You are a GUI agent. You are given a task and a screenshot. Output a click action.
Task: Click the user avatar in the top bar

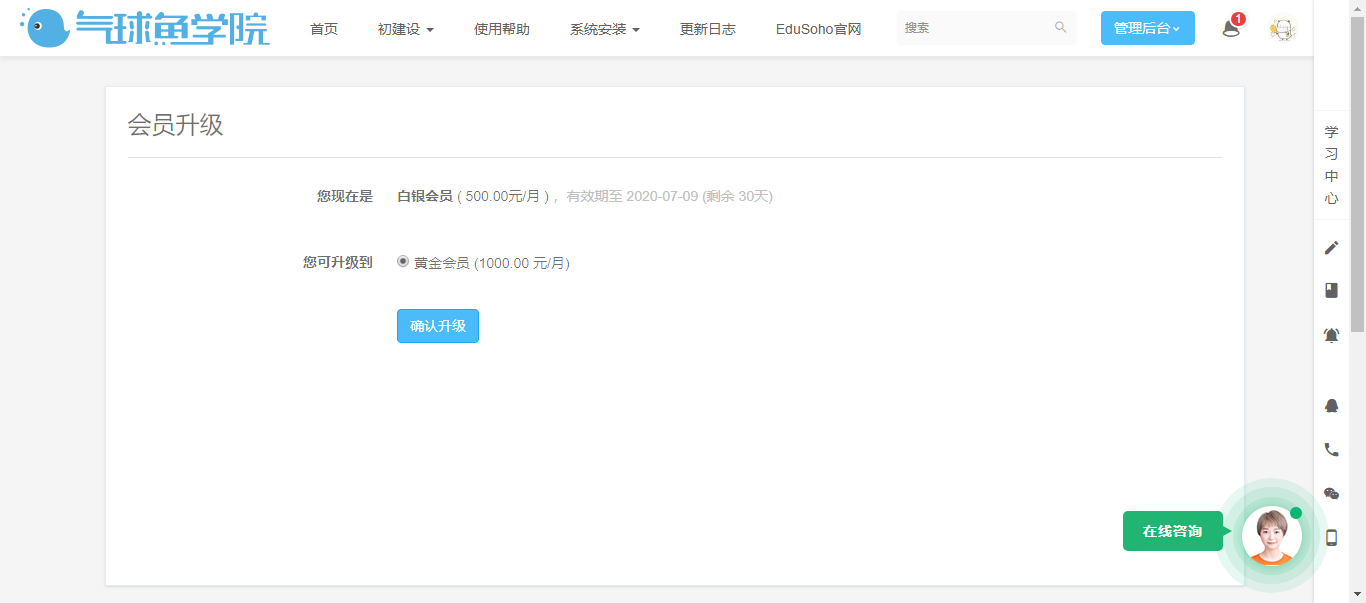pyautogui.click(x=1282, y=29)
